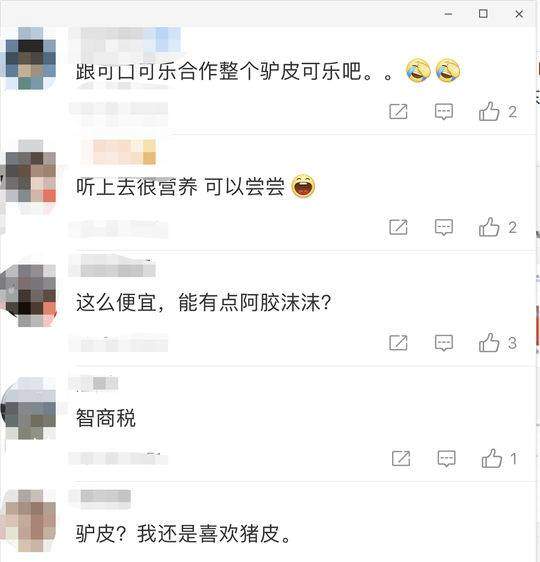Open avatar of 智商税 commenter
This screenshot has height=562, width=540.
(x=30, y=409)
